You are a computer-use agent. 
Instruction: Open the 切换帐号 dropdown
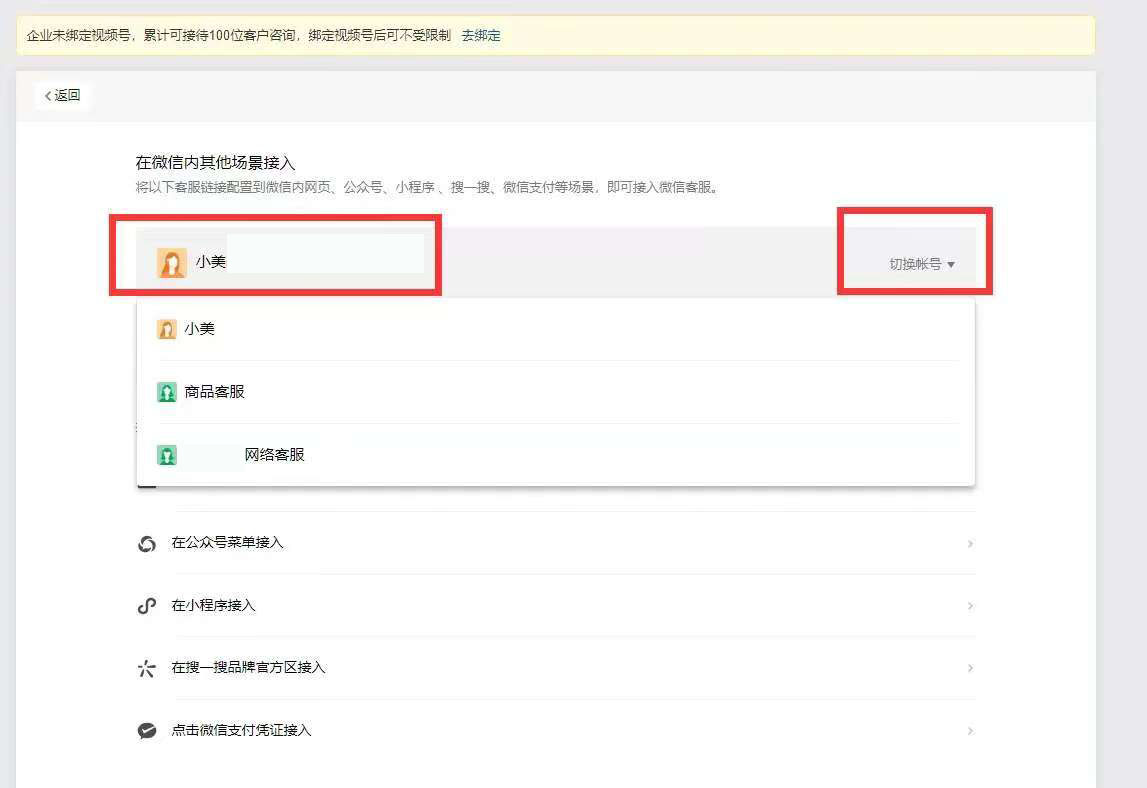click(x=922, y=264)
